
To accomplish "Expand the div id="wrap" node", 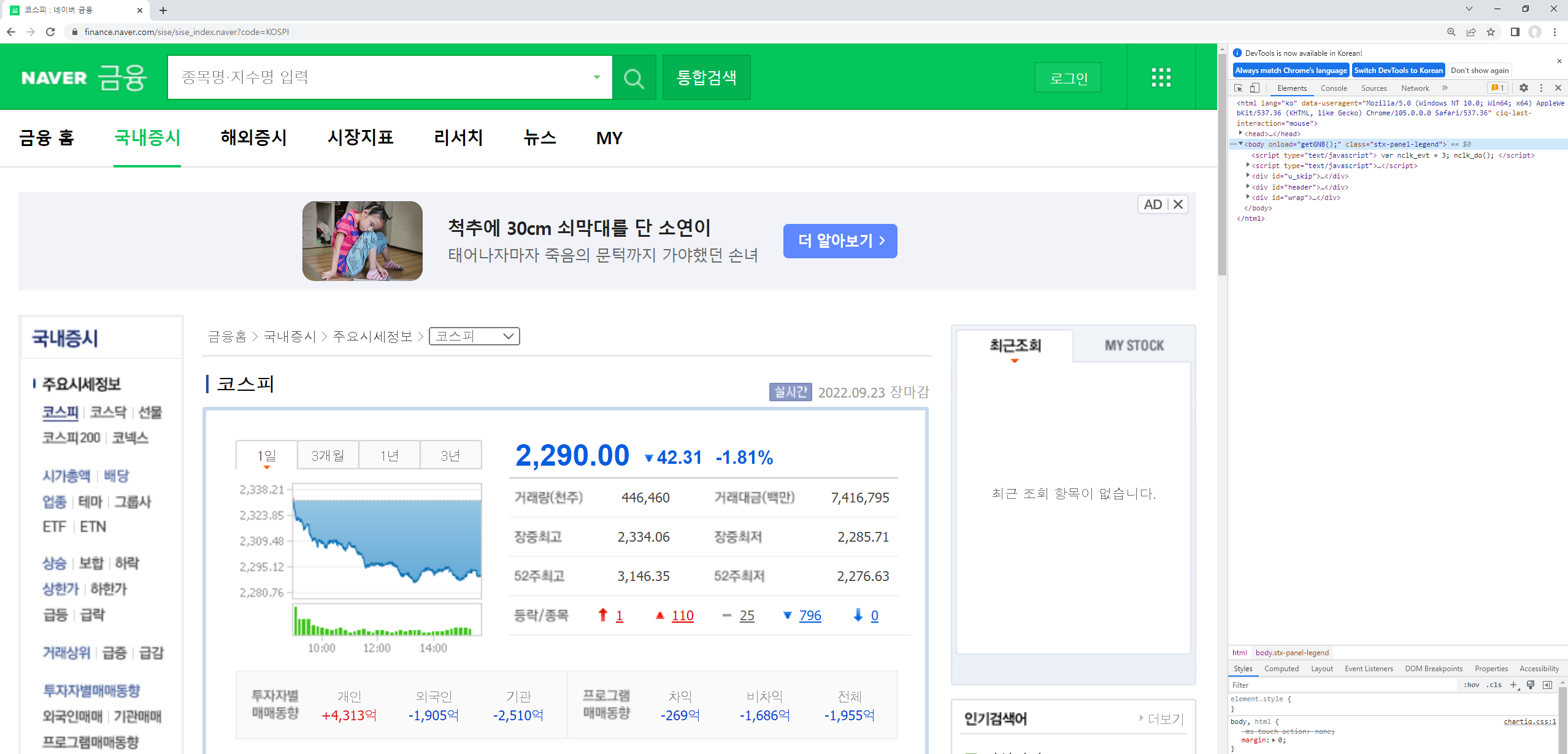I will pos(1248,198).
